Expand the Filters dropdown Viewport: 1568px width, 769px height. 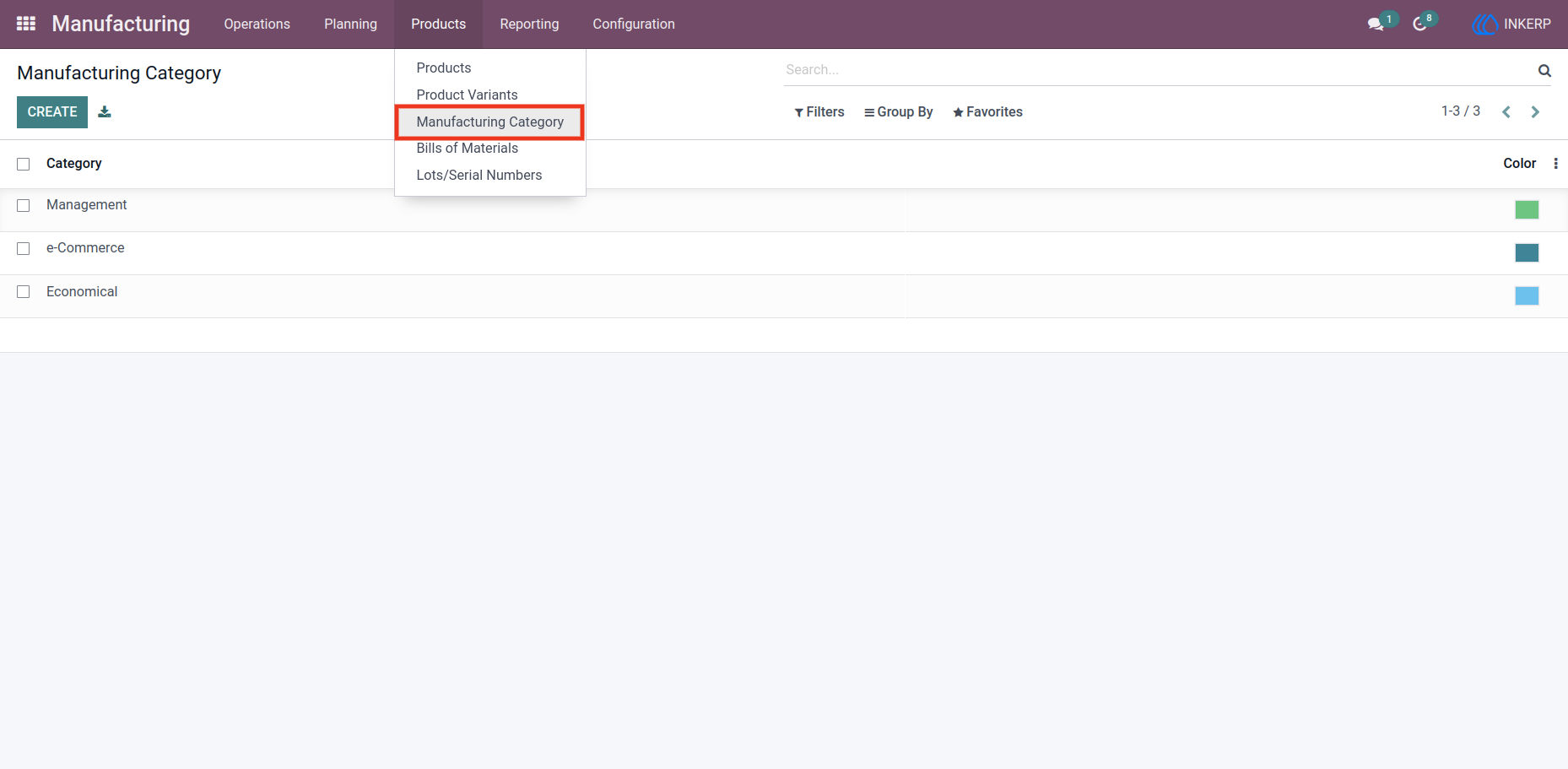[x=819, y=112]
